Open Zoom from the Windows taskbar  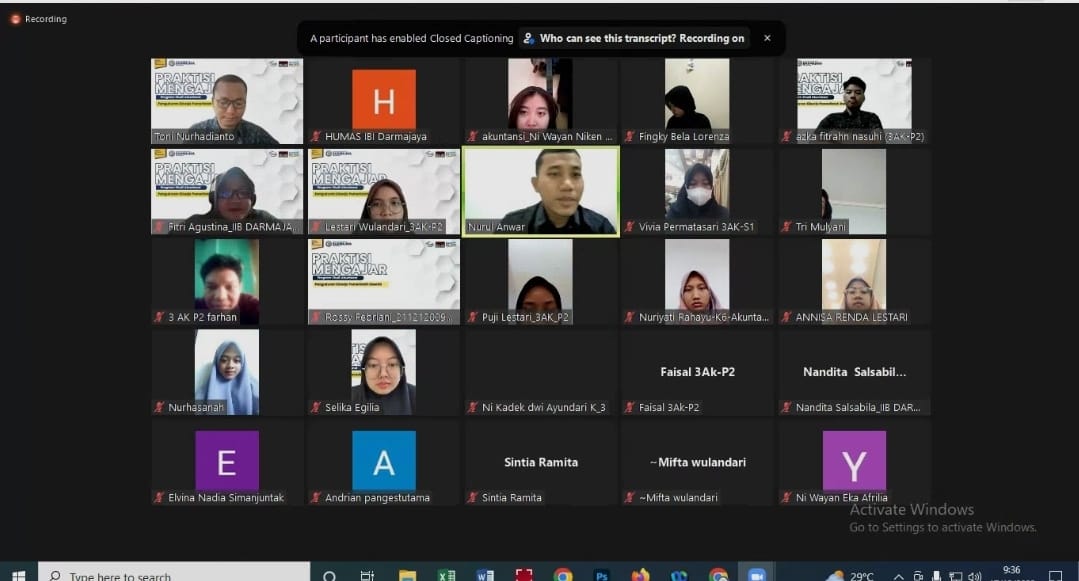(756, 575)
